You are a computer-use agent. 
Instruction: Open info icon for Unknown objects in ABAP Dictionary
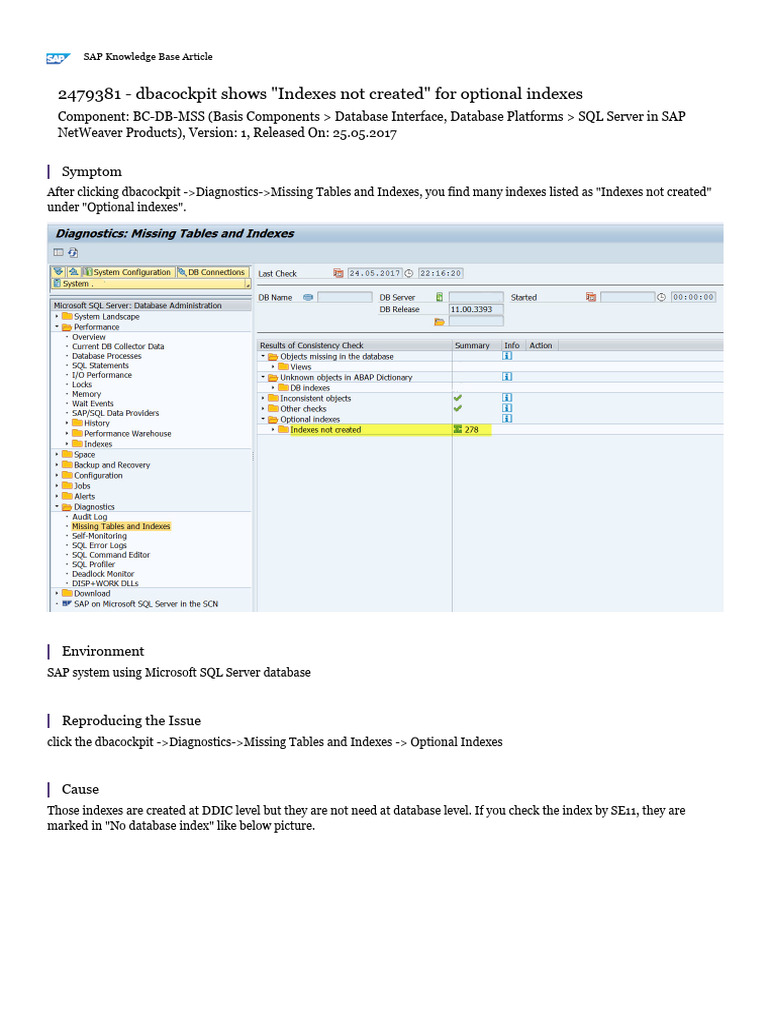507,377
